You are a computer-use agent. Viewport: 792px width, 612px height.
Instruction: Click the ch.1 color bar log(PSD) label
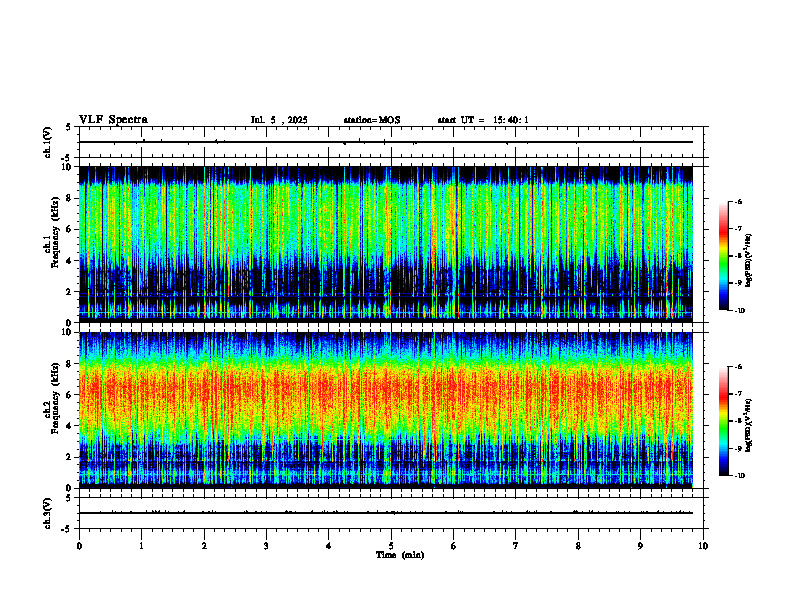[x=749, y=260]
